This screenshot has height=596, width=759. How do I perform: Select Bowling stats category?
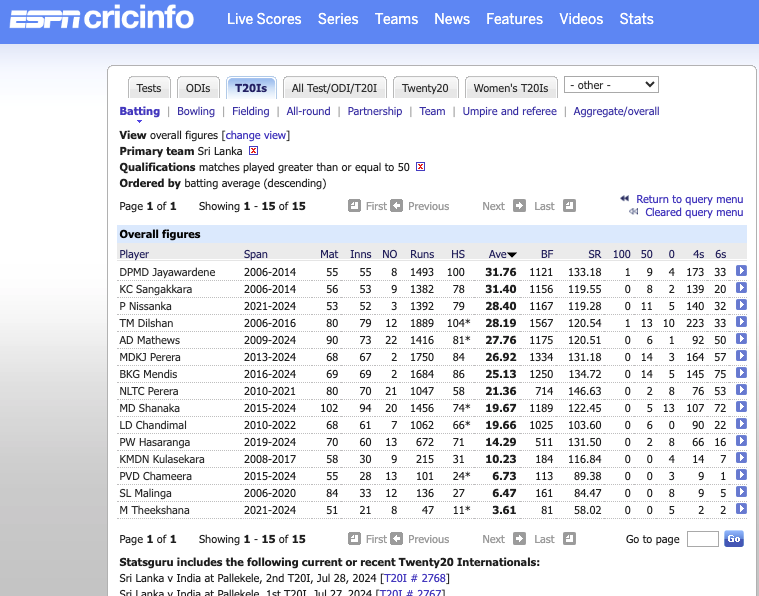(196, 111)
